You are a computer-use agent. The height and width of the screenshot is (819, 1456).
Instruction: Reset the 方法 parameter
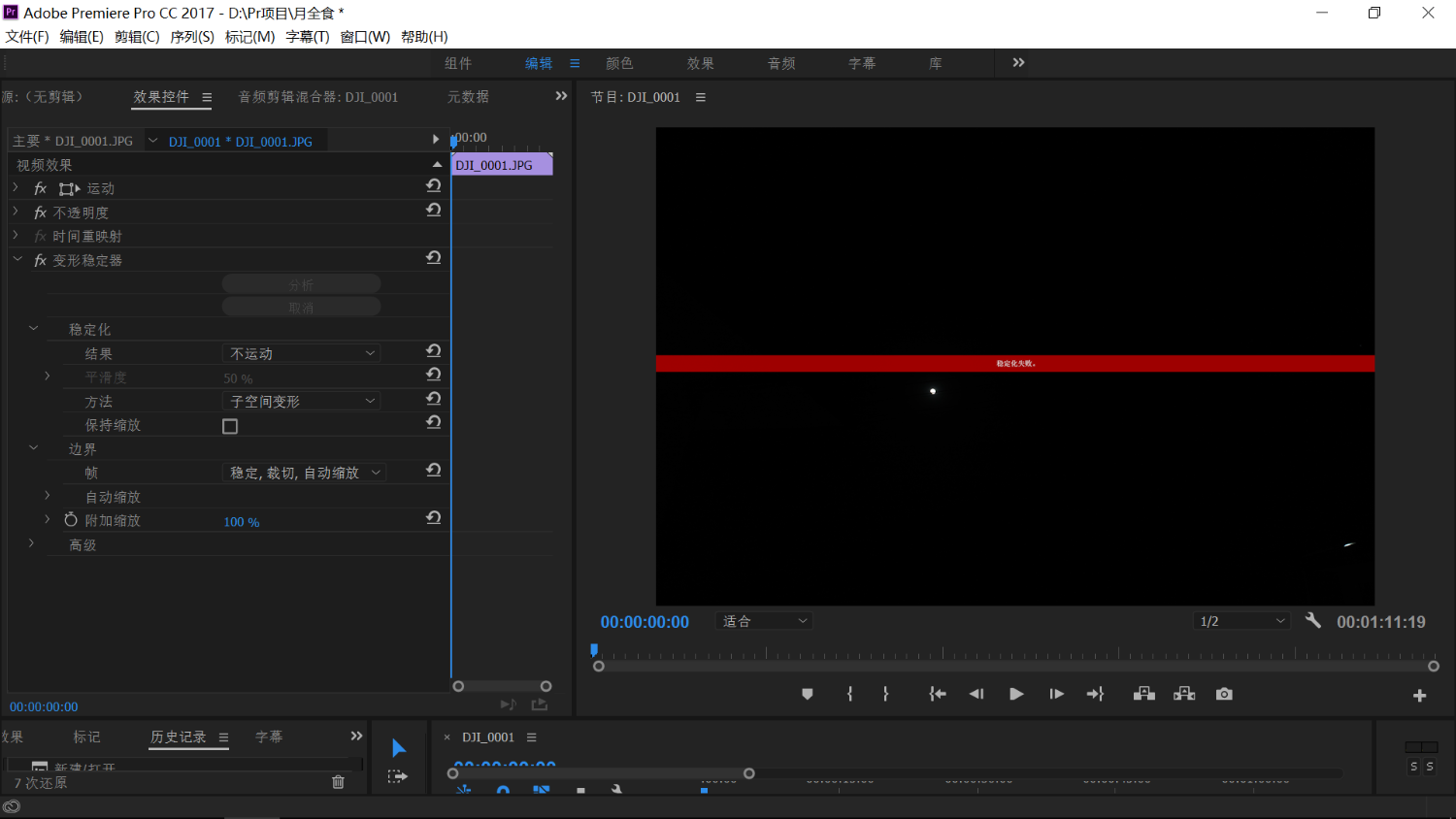coord(434,399)
